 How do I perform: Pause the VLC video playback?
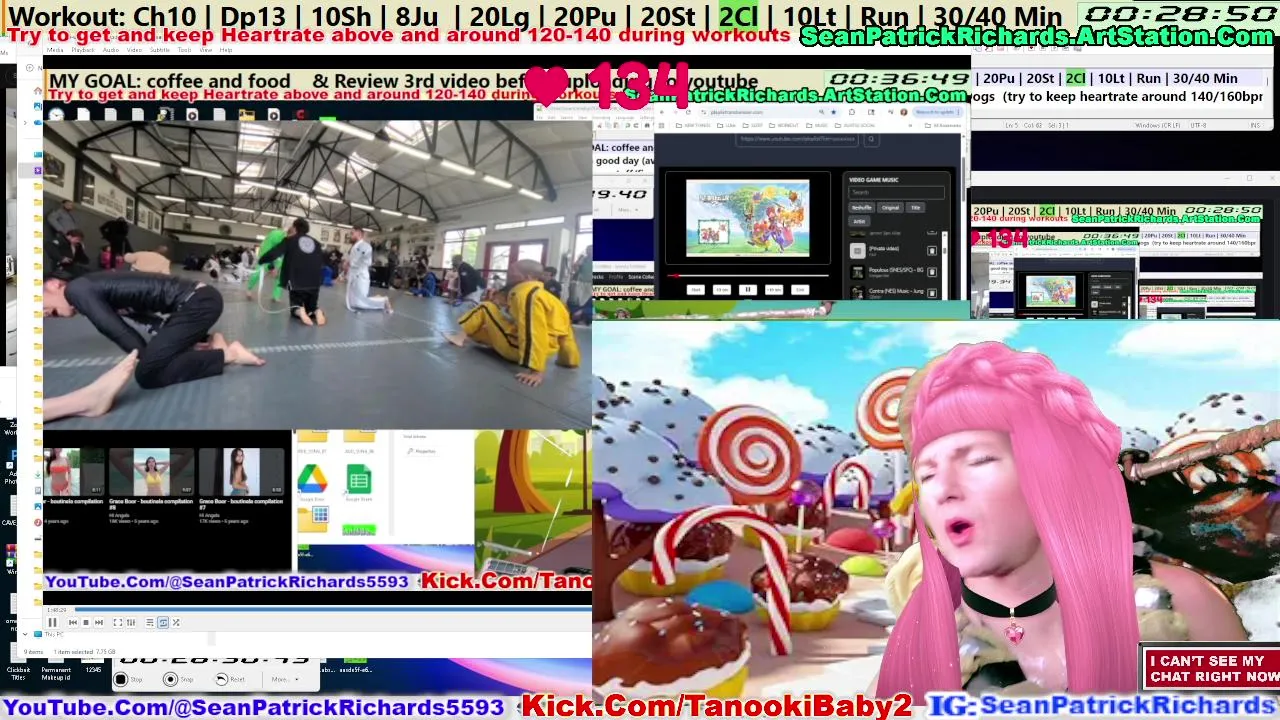pos(52,622)
